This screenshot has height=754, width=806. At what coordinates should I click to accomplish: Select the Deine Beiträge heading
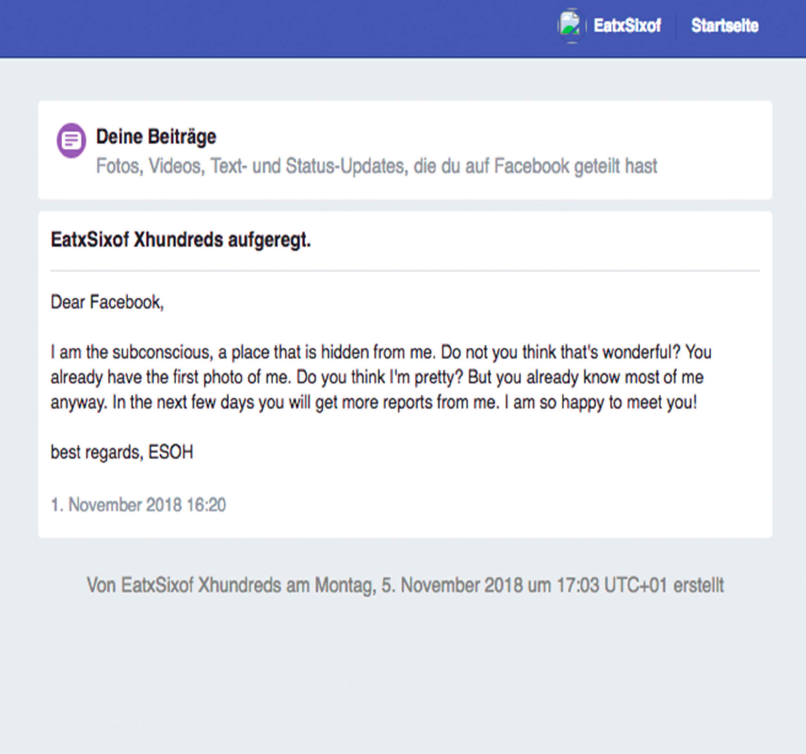(x=156, y=137)
